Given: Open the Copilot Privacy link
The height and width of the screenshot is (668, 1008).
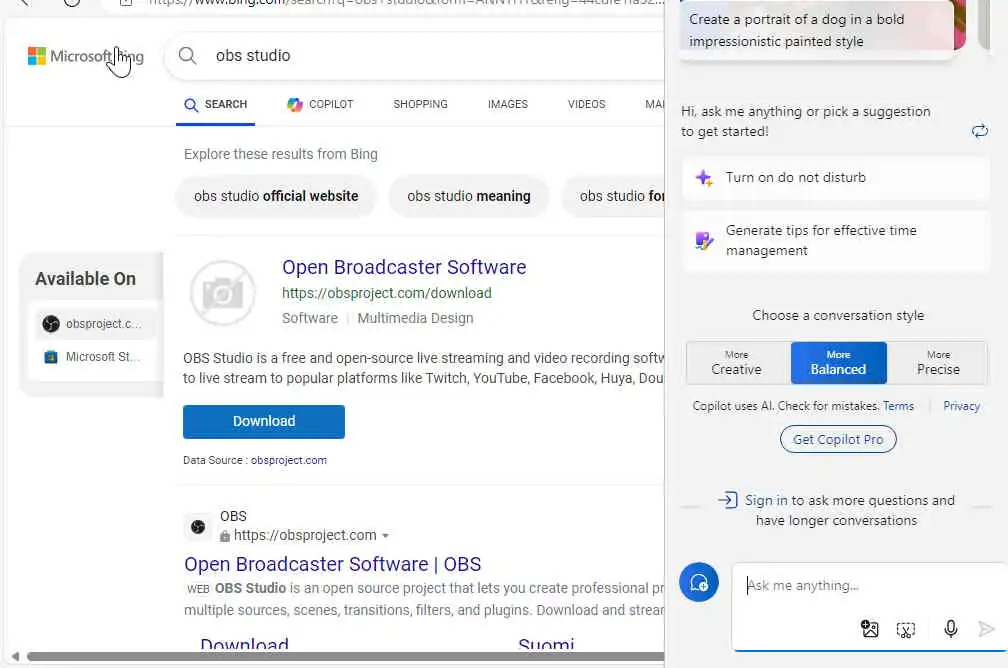Looking at the screenshot, I should (961, 406).
